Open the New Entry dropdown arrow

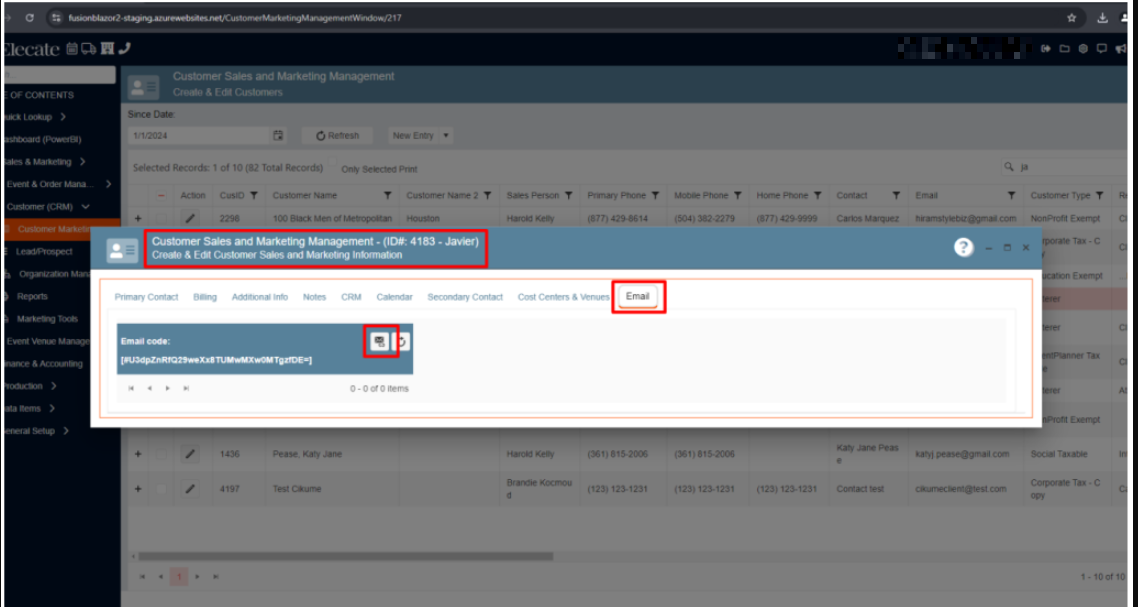[445, 135]
